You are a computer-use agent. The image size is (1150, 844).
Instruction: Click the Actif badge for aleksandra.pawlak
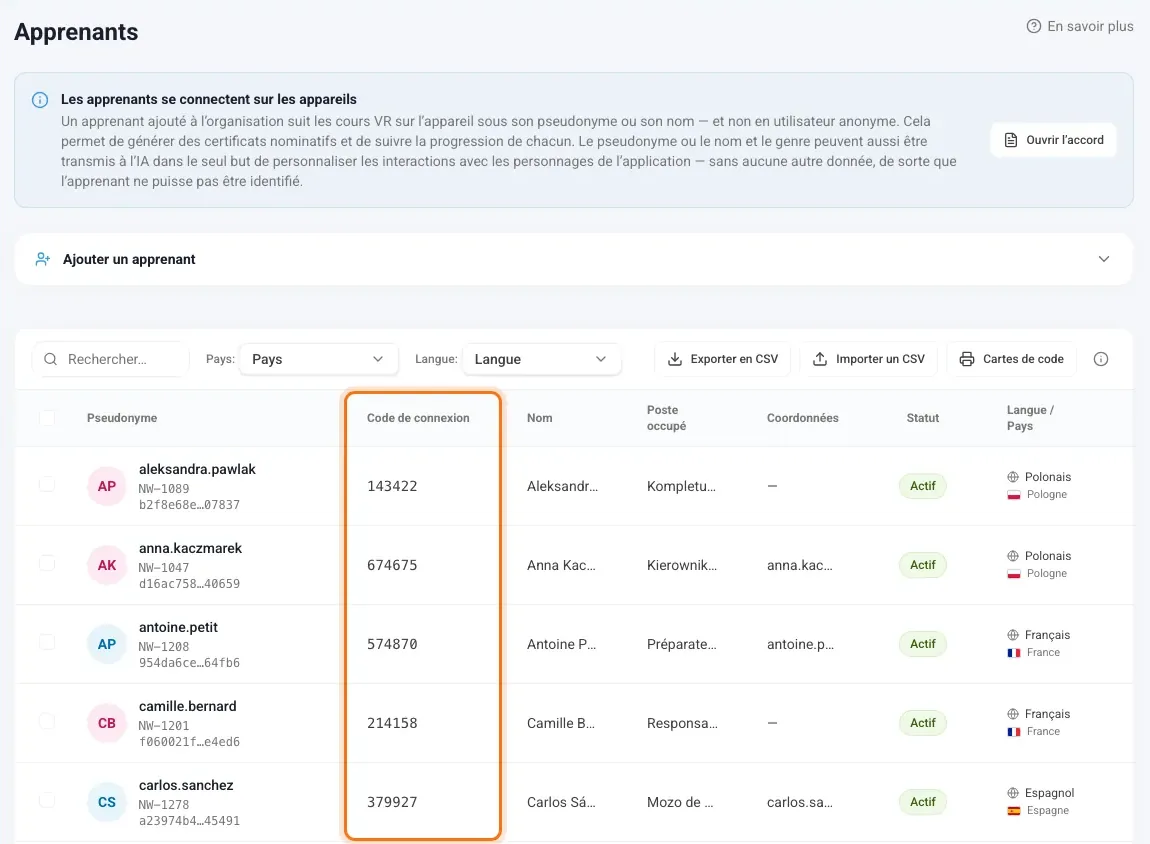(x=923, y=486)
